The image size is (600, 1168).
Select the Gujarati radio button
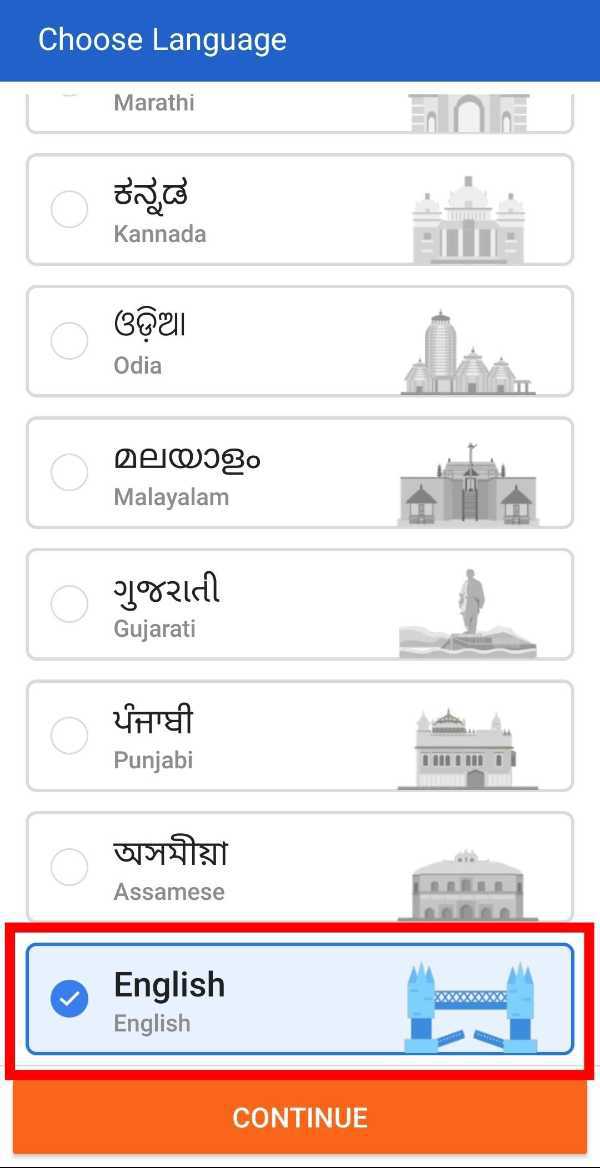click(x=69, y=604)
